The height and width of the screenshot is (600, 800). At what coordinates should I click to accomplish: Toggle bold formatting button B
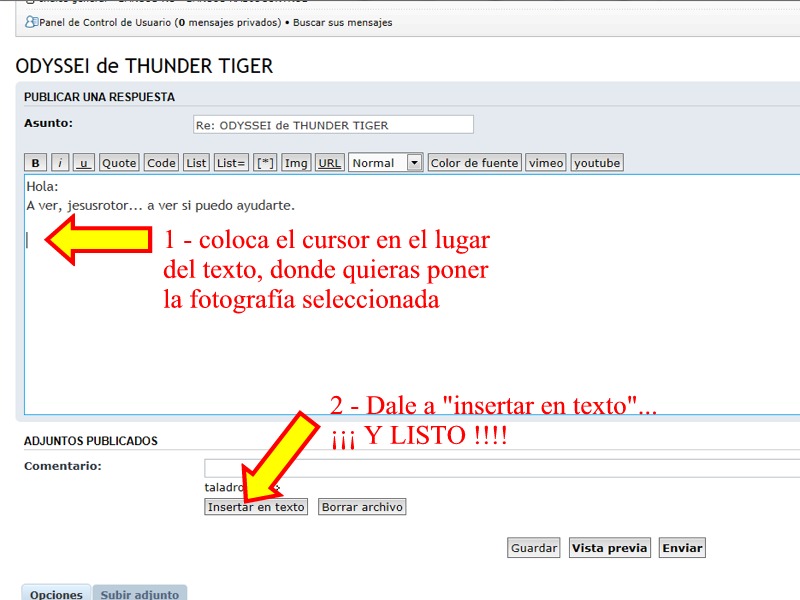[x=35, y=163]
